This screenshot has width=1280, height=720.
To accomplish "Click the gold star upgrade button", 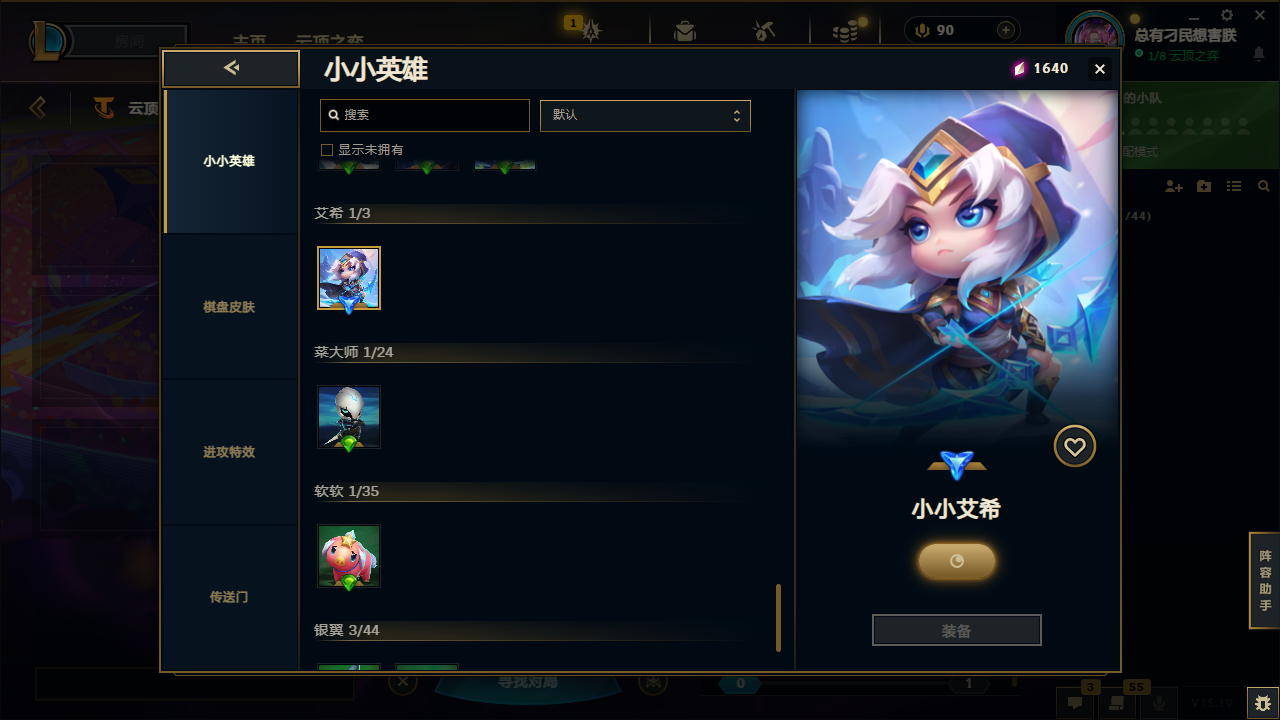I will [957, 561].
